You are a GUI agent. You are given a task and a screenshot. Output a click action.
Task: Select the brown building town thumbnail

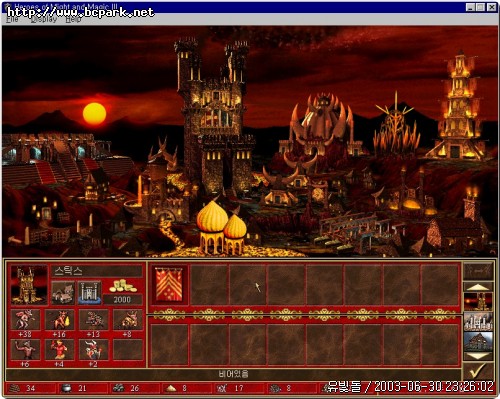click(x=478, y=341)
